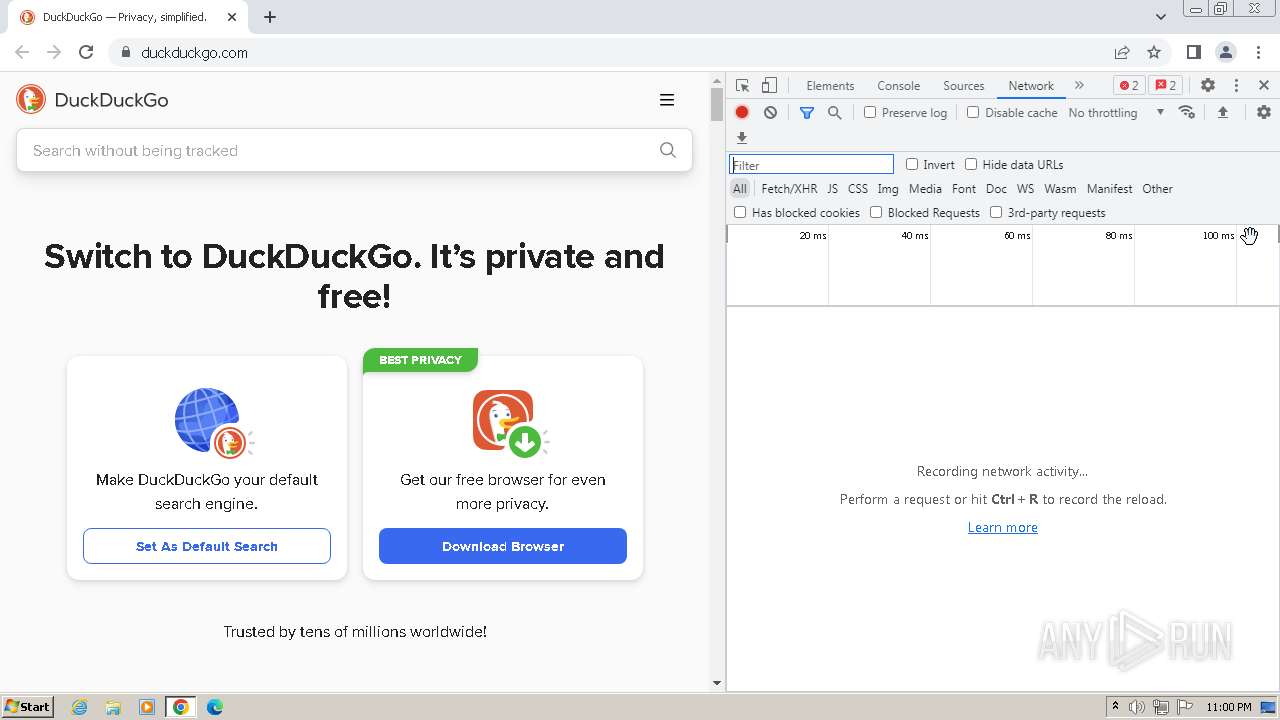Open DuckDuckGo hamburger menu

[x=667, y=100]
